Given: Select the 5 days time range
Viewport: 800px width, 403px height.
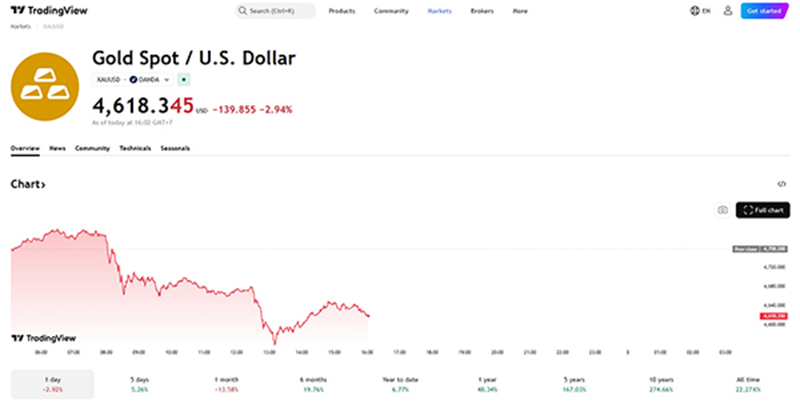Looking at the screenshot, I should coord(139,384).
